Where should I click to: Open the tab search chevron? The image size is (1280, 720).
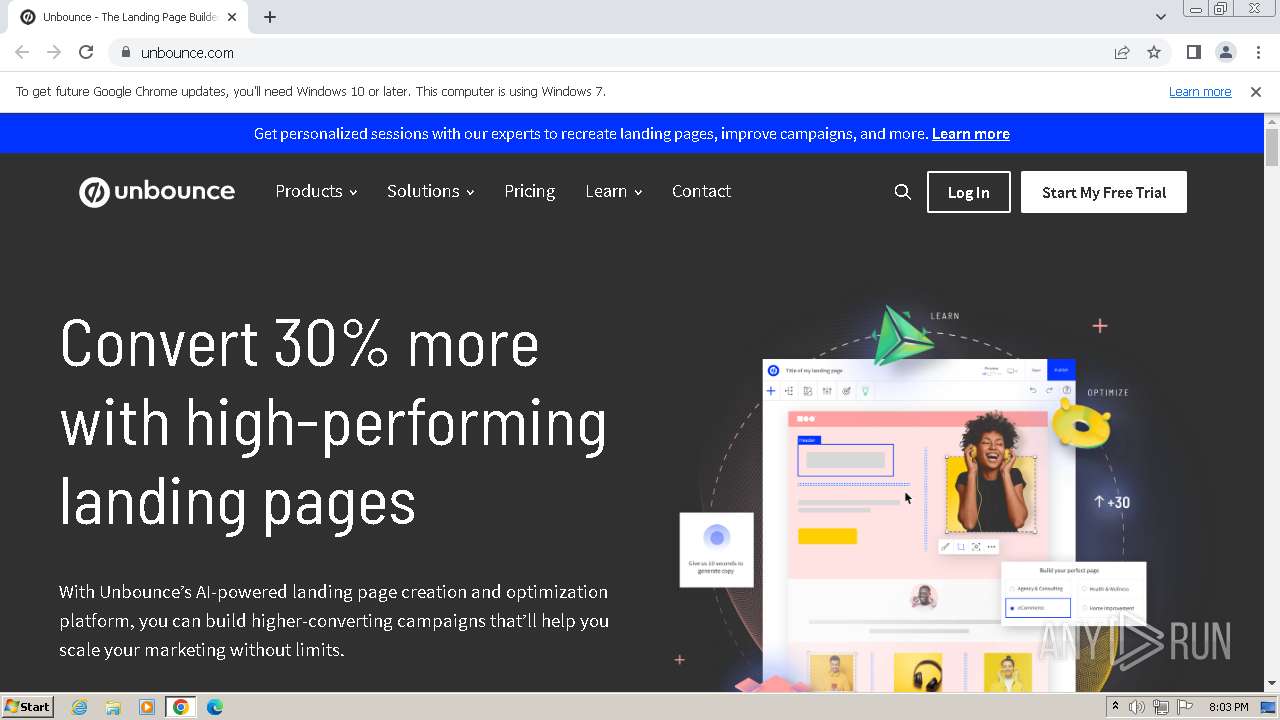pyautogui.click(x=1160, y=17)
